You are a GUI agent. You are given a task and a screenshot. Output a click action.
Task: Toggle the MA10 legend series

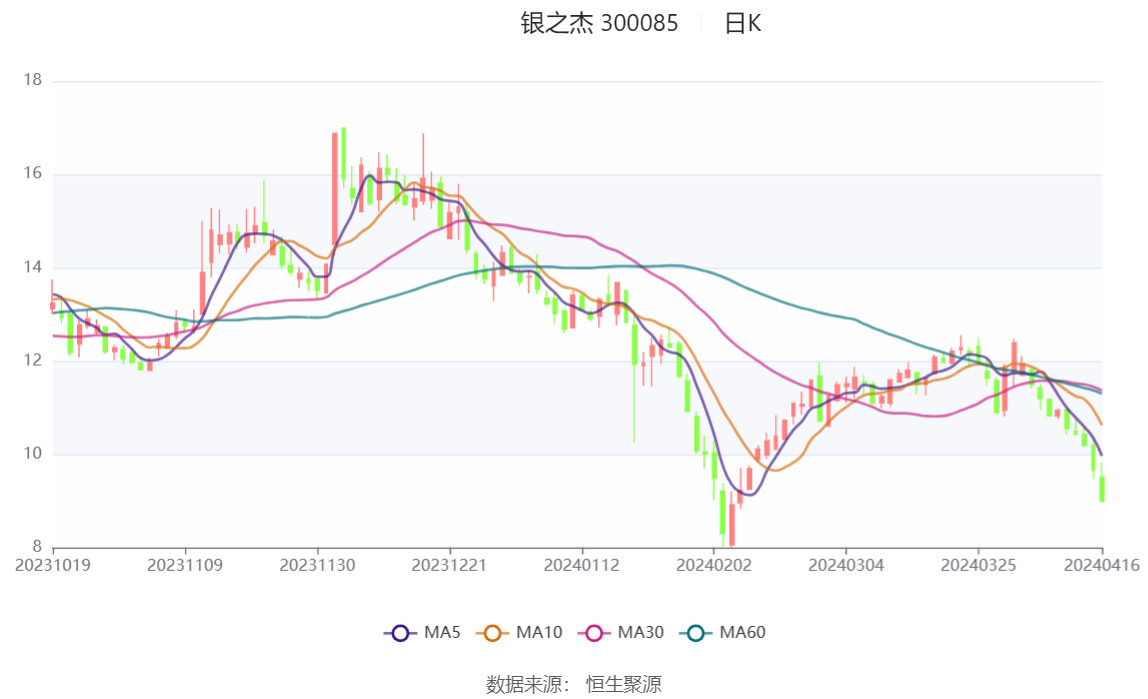(519, 632)
